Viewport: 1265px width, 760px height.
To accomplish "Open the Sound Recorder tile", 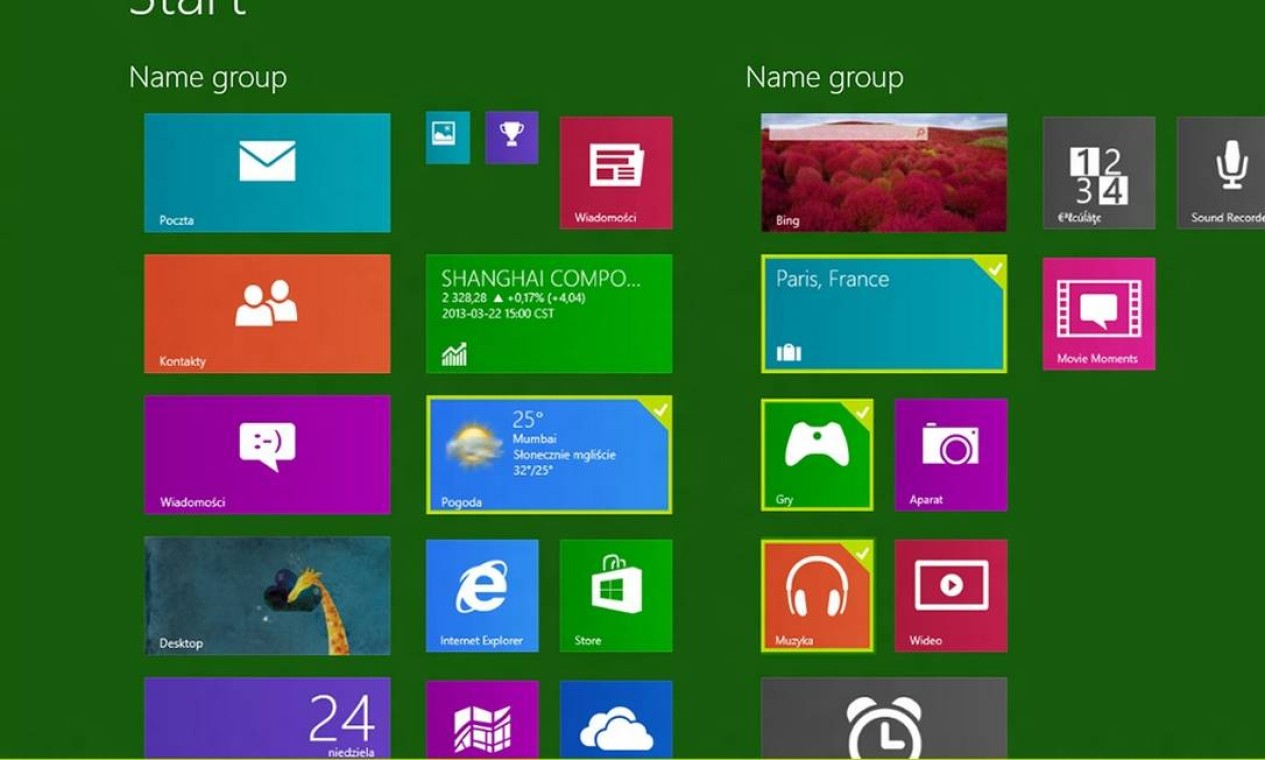I will click(x=1221, y=172).
